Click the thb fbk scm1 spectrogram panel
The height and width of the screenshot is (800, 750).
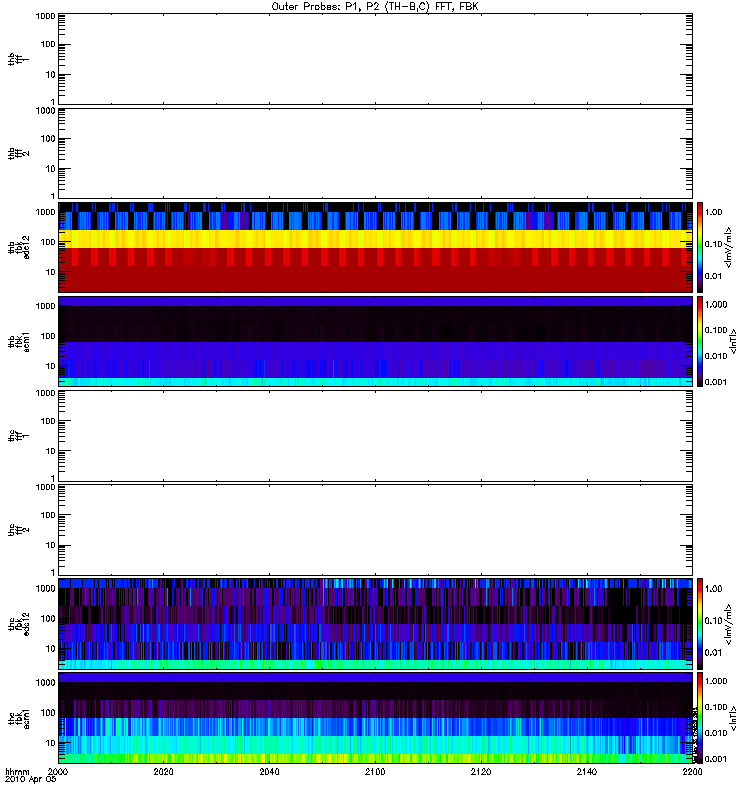pos(376,341)
